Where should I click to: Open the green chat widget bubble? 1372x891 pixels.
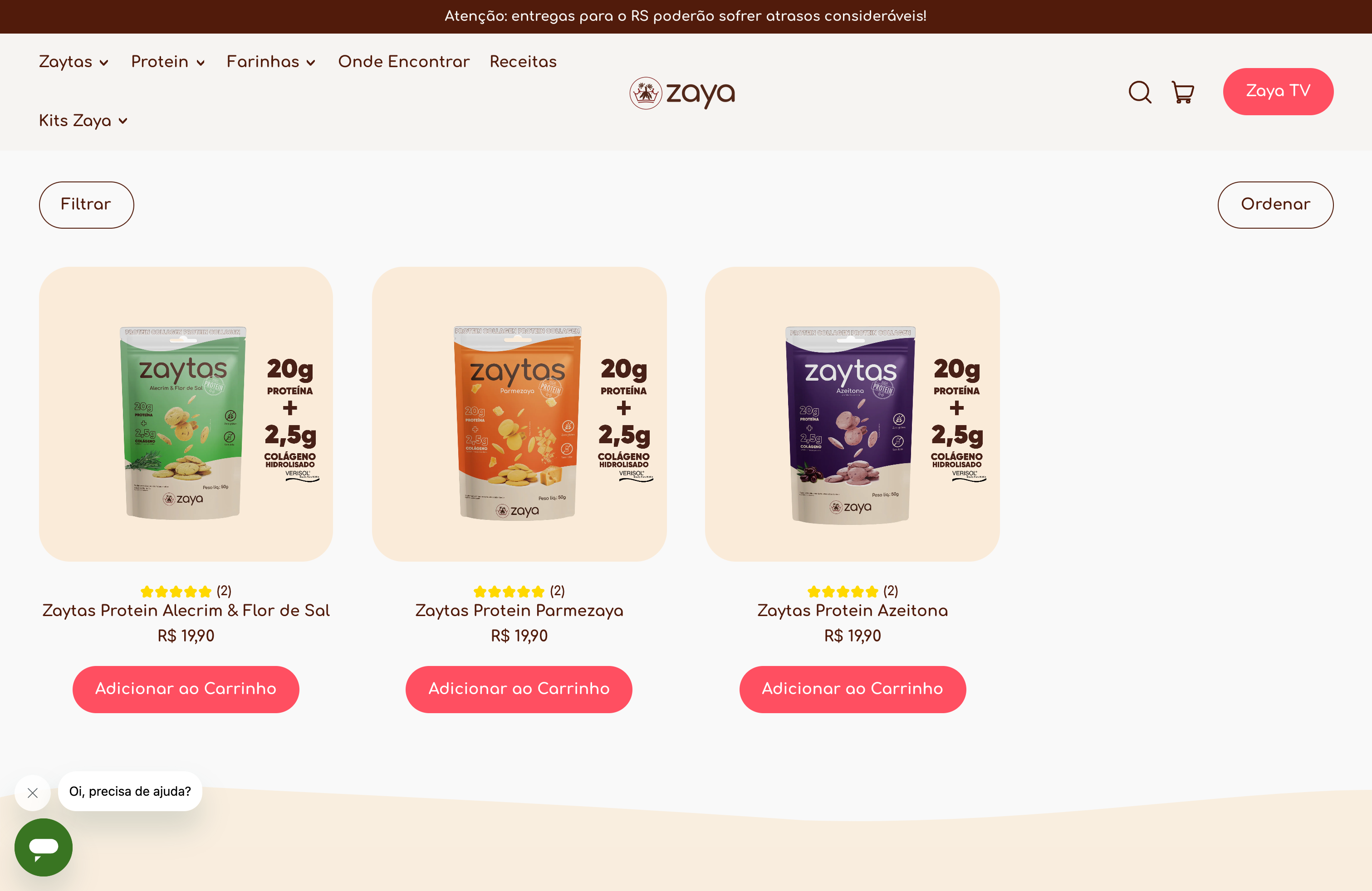pos(43,847)
